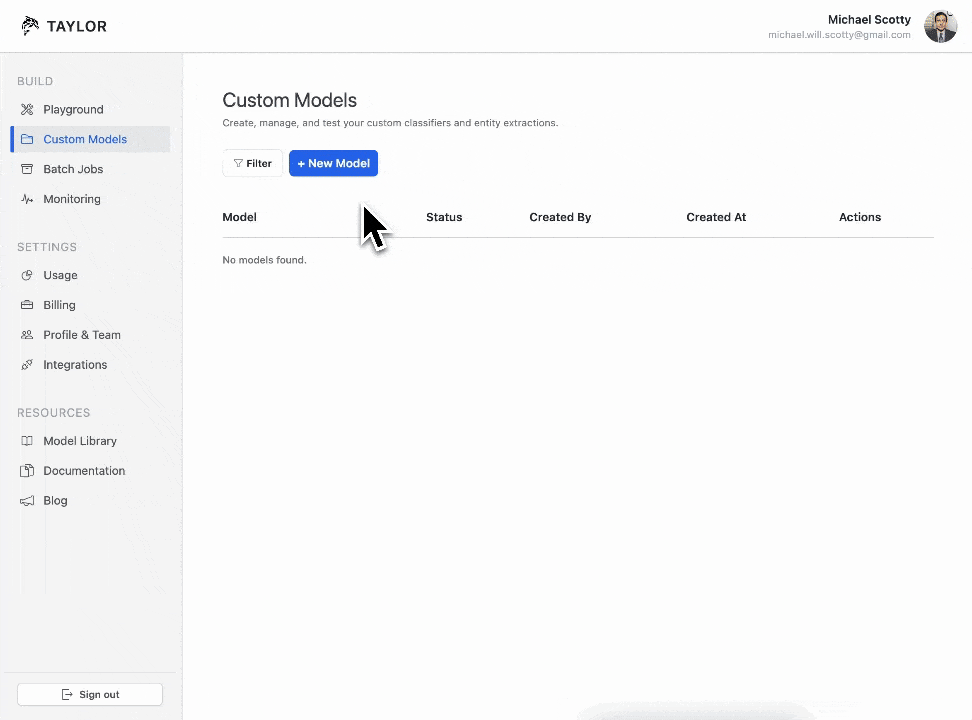Select Playground from the Build menu
The width and height of the screenshot is (972, 720).
click(x=73, y=109)
